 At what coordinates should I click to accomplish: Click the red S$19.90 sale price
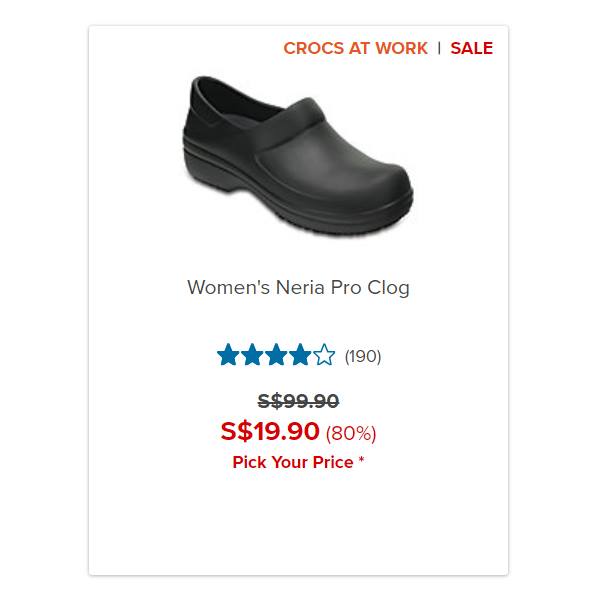(270, 431)
